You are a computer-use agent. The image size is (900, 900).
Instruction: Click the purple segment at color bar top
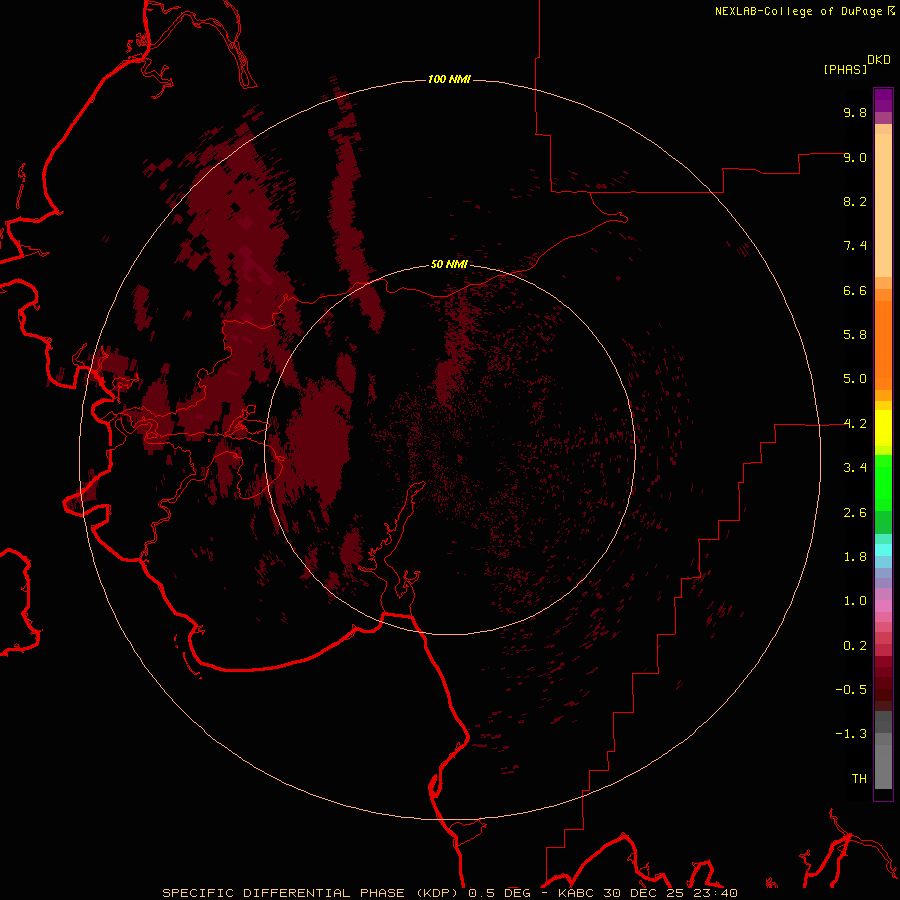[883, 100]
